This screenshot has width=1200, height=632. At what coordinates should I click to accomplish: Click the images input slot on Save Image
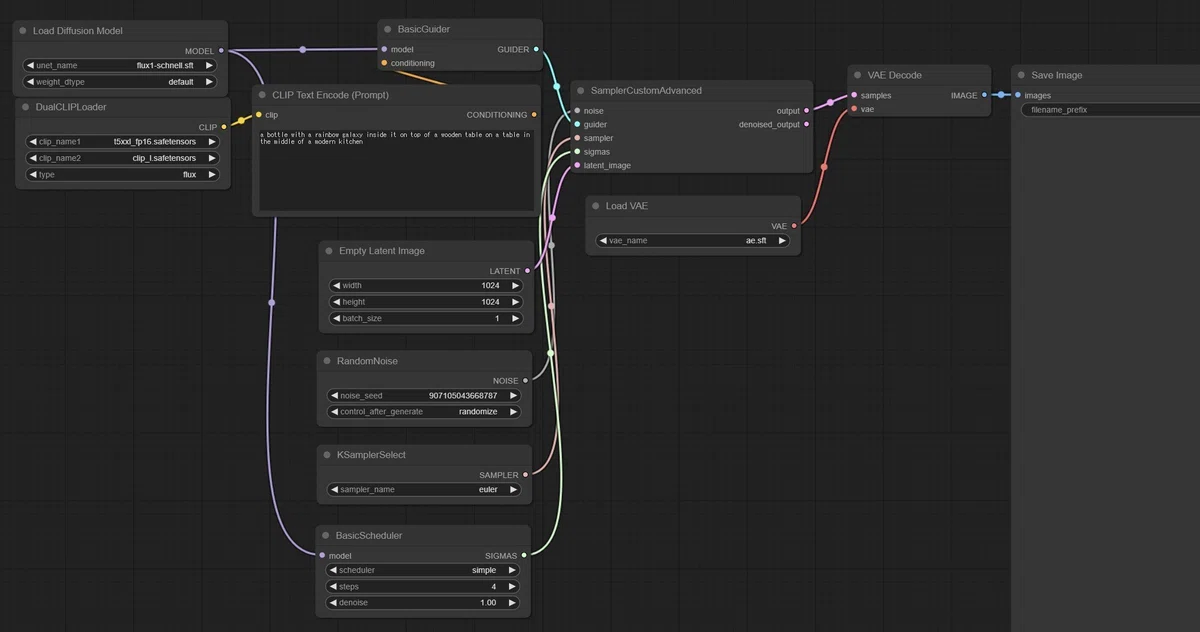[1018, 95]
